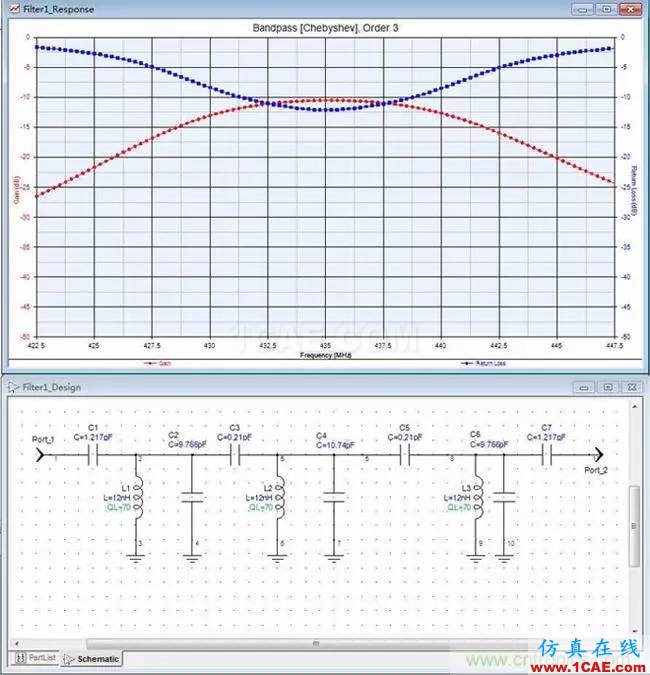
Task: Click the vertical scrollbar thumb in Design
Action: [634, 526]
